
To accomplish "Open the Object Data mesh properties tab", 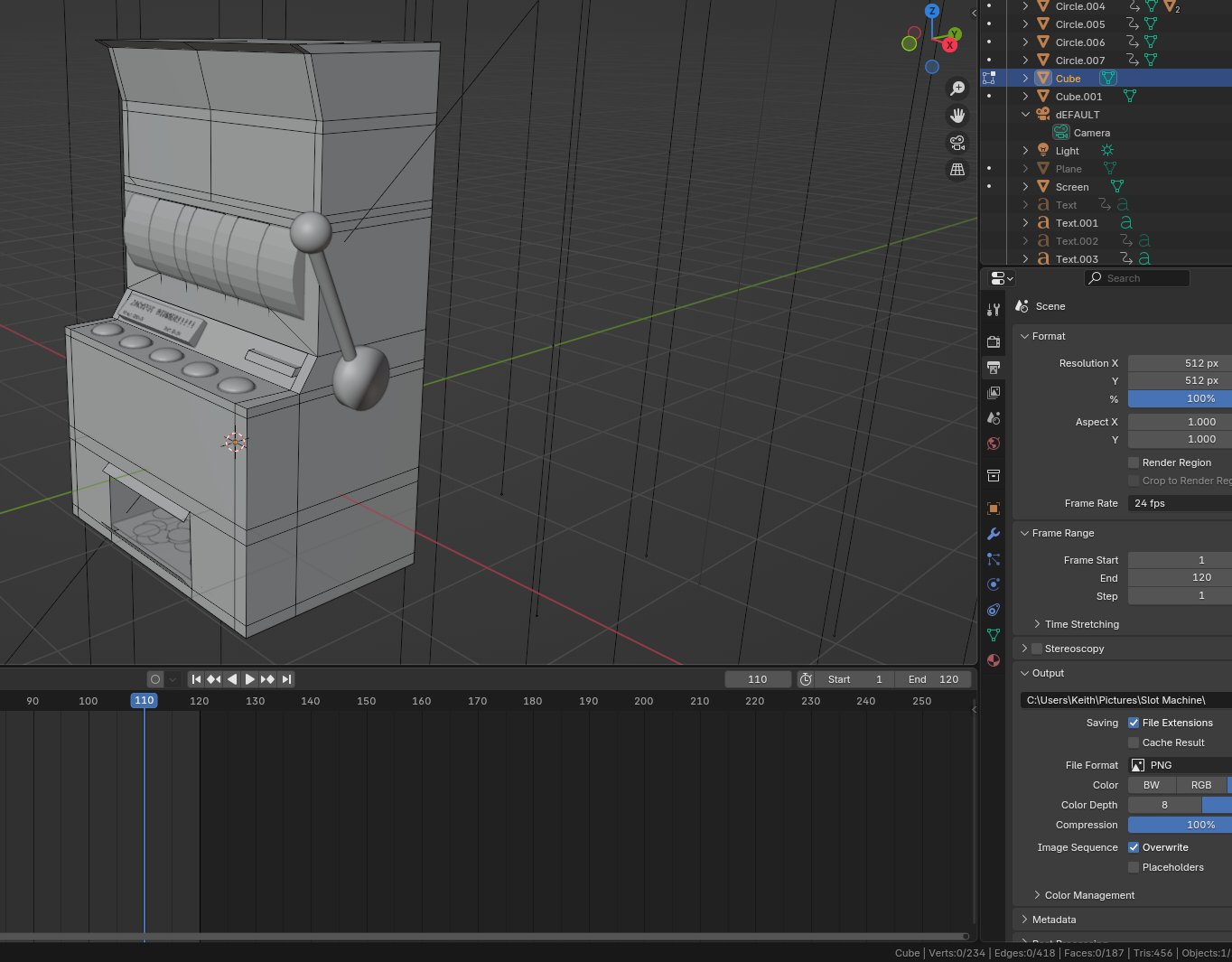I will [x=994, y=635].
